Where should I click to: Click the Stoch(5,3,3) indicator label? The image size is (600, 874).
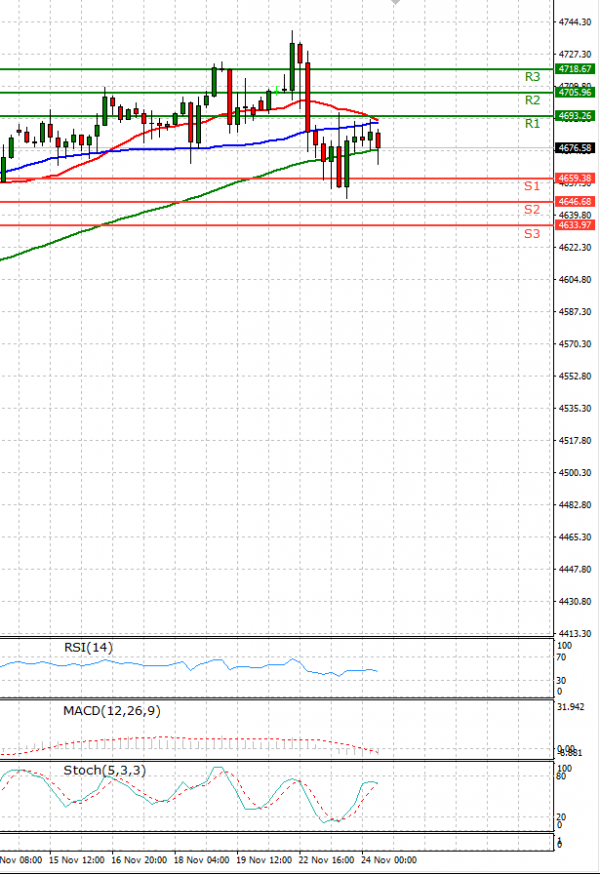[x=104, y=770]
